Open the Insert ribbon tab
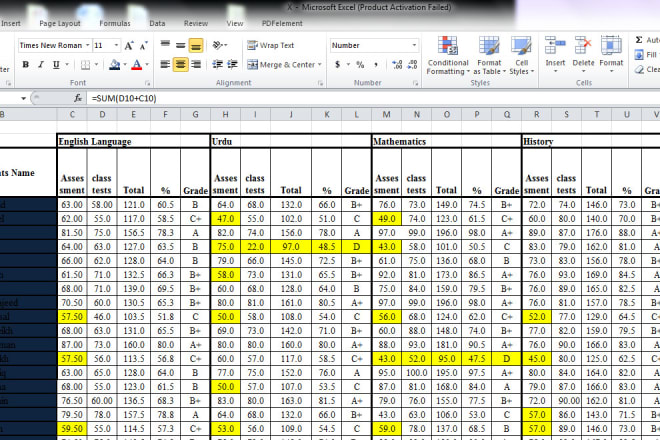The image size is (660, 440). [x=11, y=23]
